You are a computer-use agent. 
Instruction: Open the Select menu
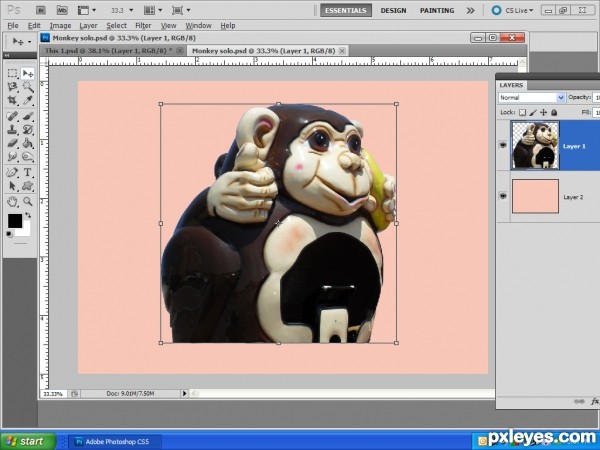point(116,26)
